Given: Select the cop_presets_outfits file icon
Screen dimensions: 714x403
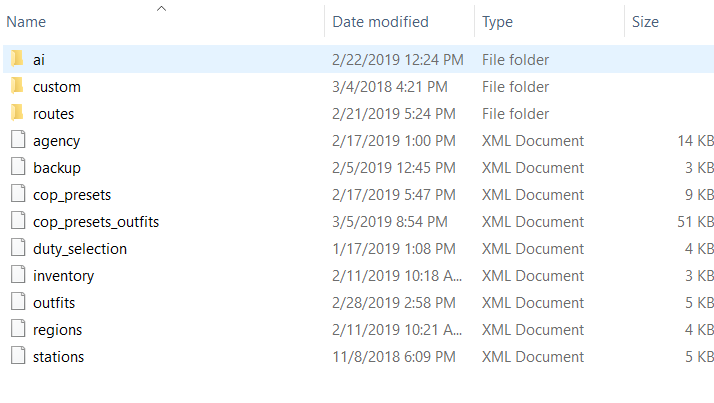Looking at the screenshot, I should [17, 222].
